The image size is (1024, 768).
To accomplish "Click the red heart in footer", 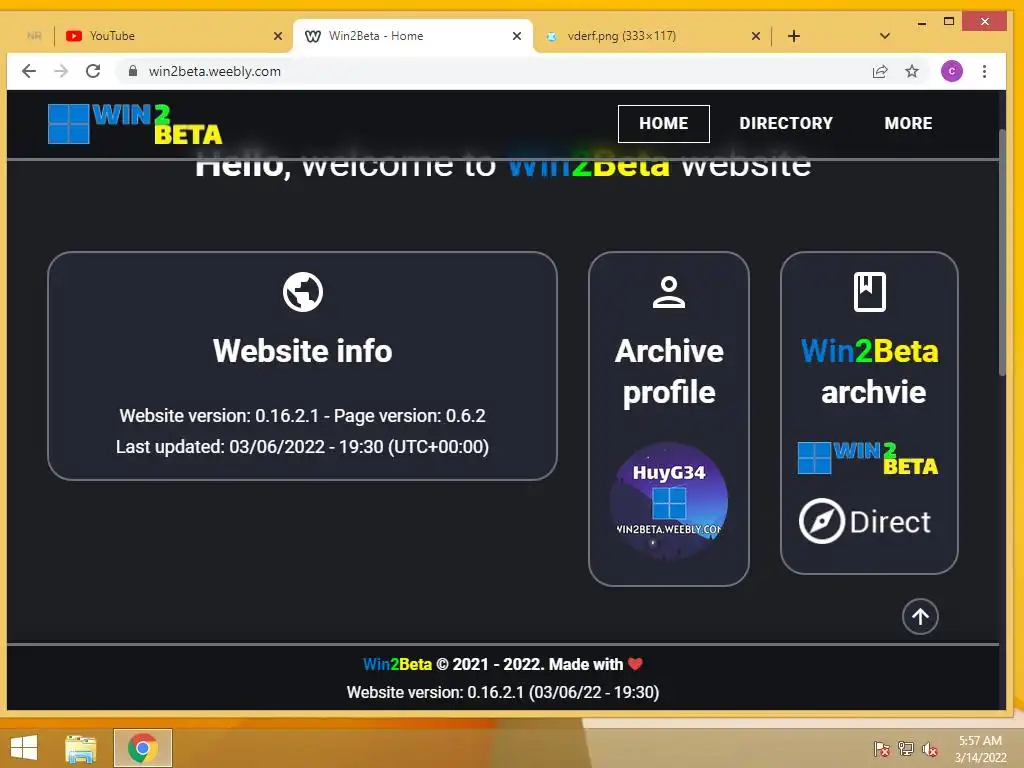I will pyautogui.click(x=635, y=664).
